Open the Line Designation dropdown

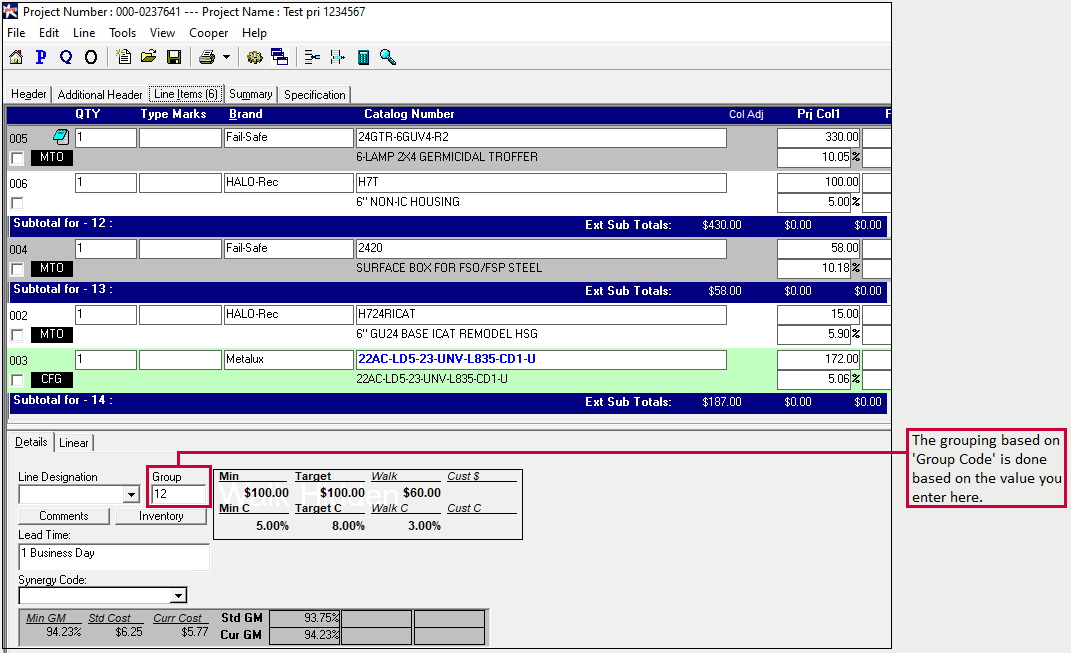coord(132,495)
